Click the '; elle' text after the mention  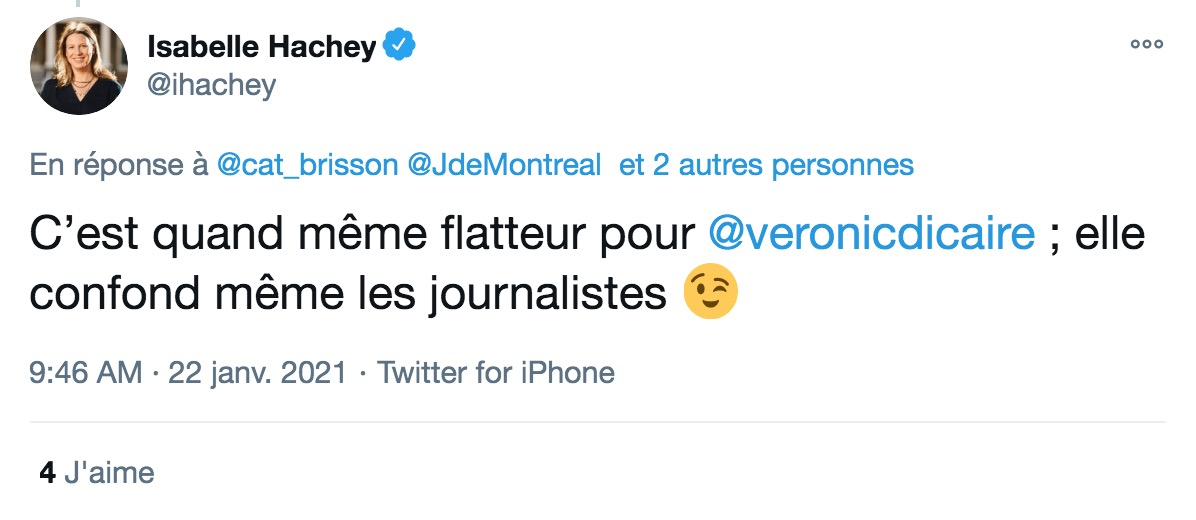click(x=1097, y=234)
